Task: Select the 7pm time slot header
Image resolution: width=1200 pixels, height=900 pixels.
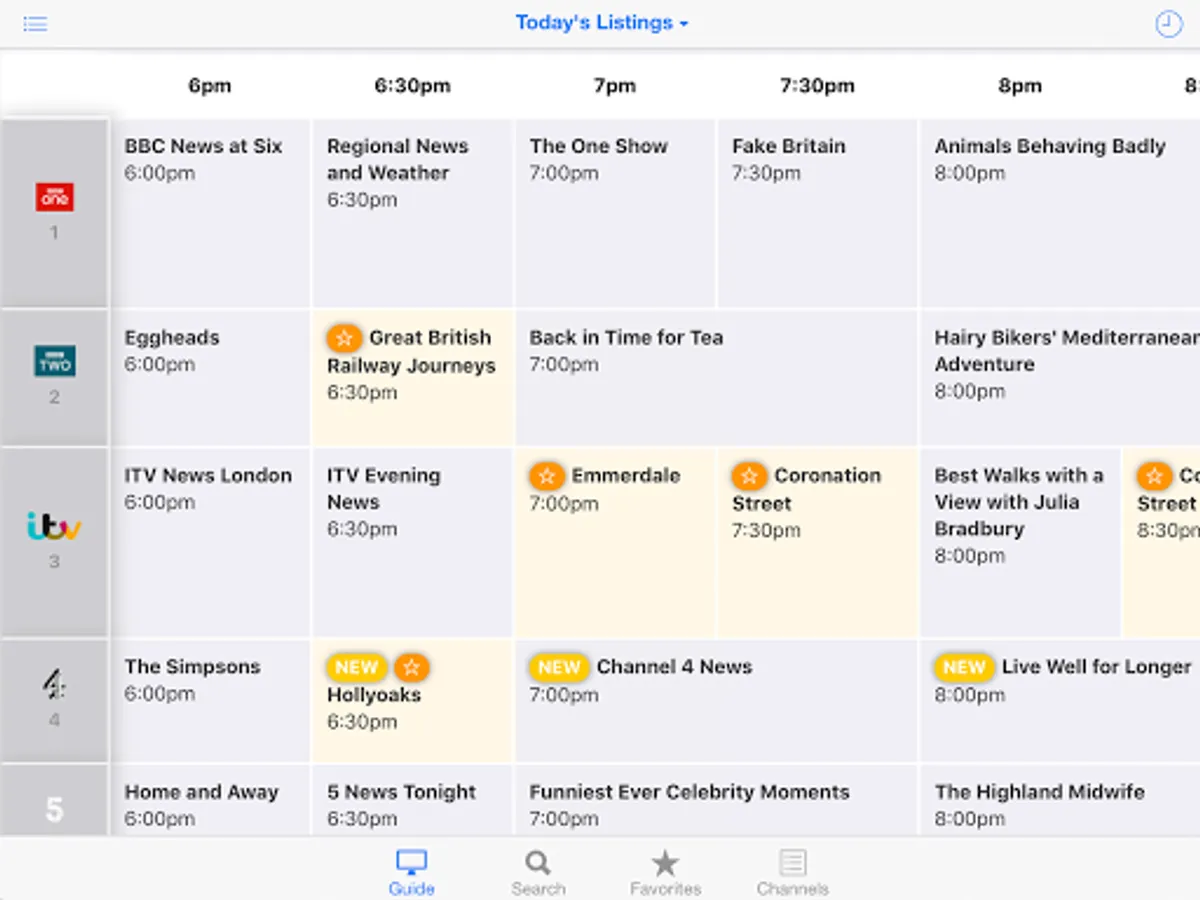Action: click(614, 86)
